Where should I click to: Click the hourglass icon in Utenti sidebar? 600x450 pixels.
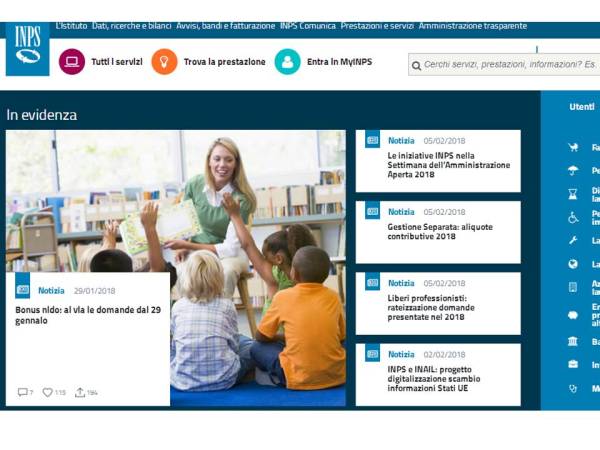[x=573, y=194]
